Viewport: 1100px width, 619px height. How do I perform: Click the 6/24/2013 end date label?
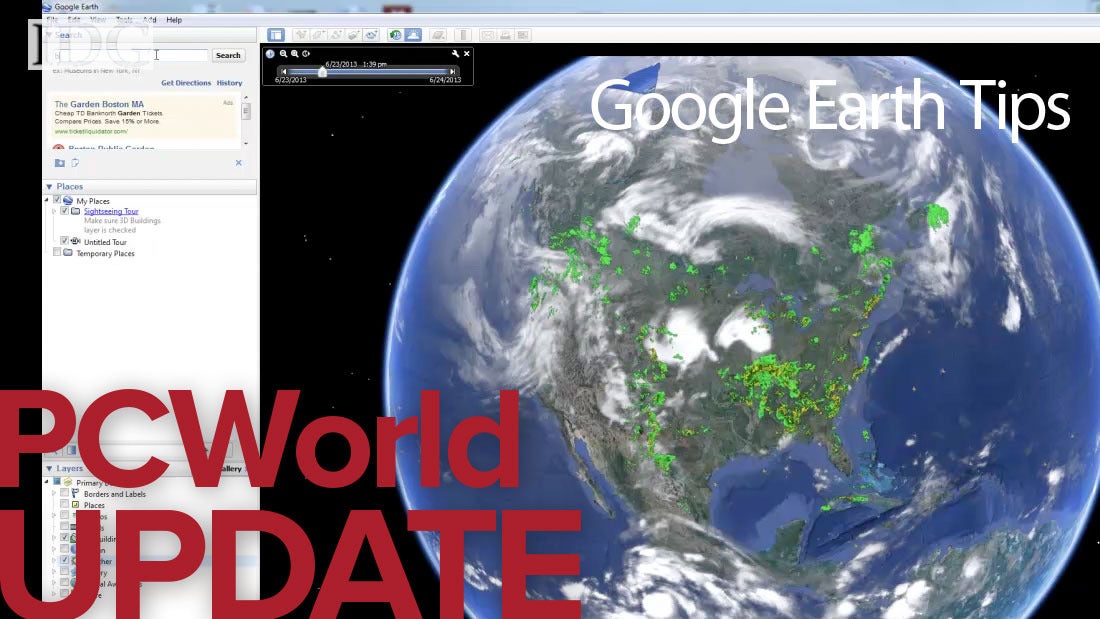point(445,80)
